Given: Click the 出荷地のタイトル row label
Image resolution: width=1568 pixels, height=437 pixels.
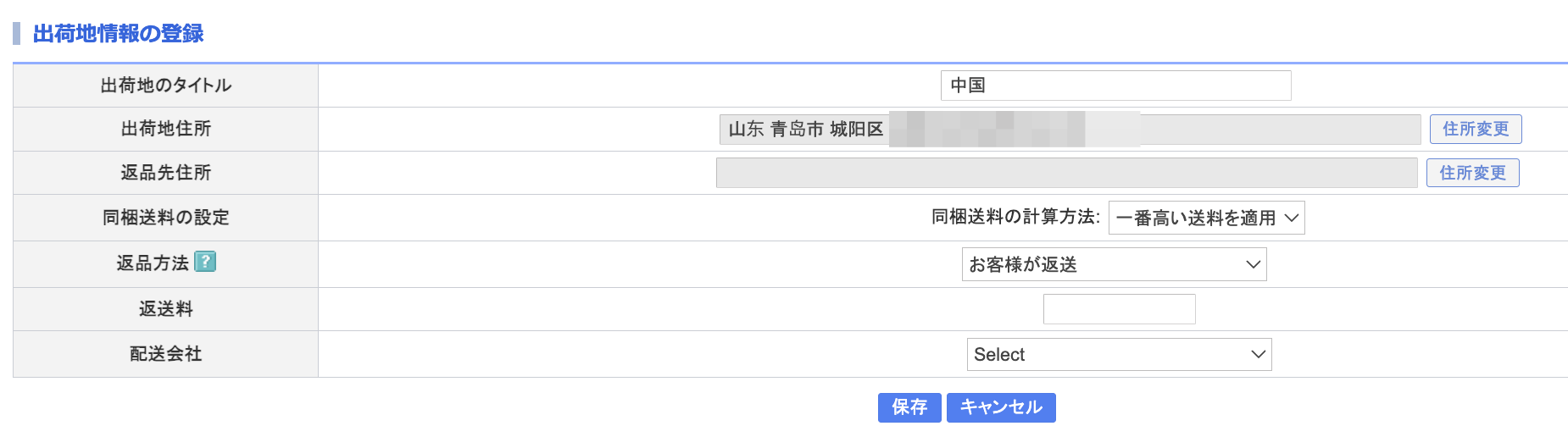Looking at the screenshot, I should pos(166,86).
